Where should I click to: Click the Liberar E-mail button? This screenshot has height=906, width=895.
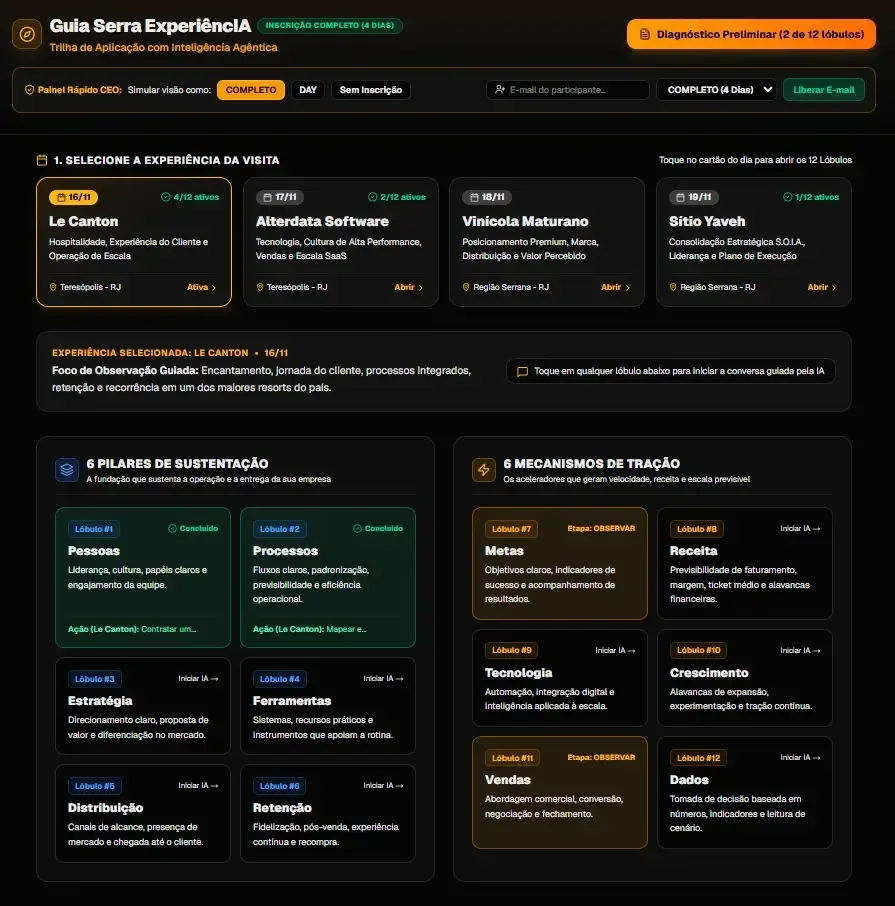tap(823, 90)
